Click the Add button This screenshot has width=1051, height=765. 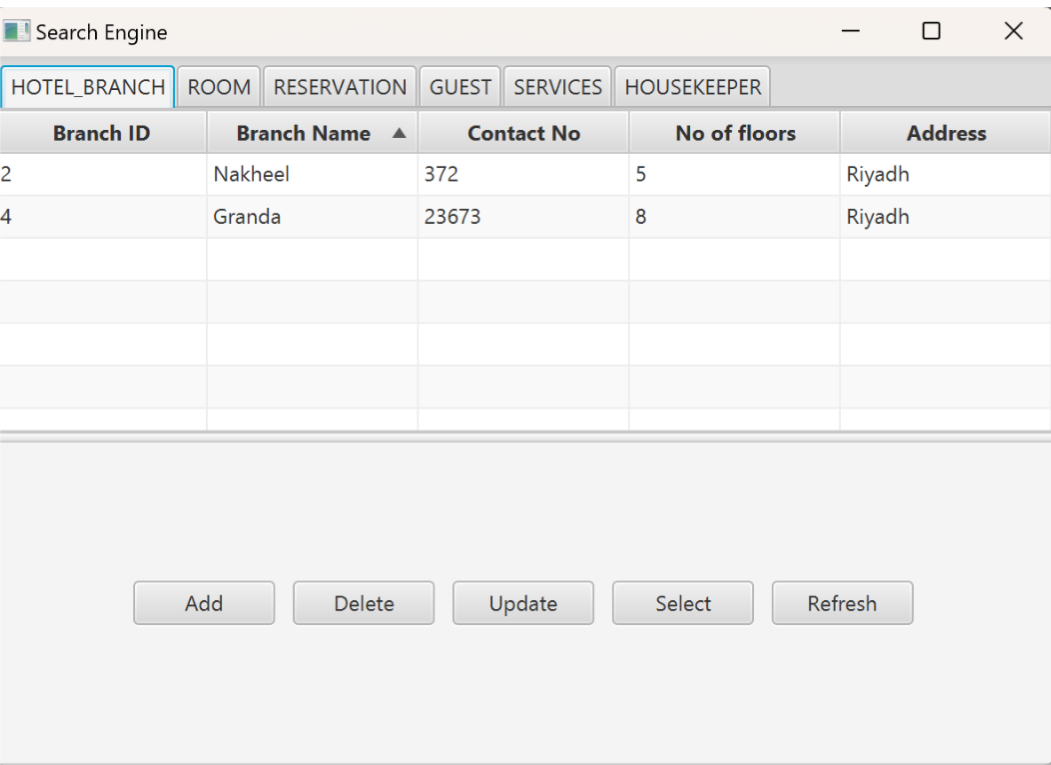click(204, 602)
